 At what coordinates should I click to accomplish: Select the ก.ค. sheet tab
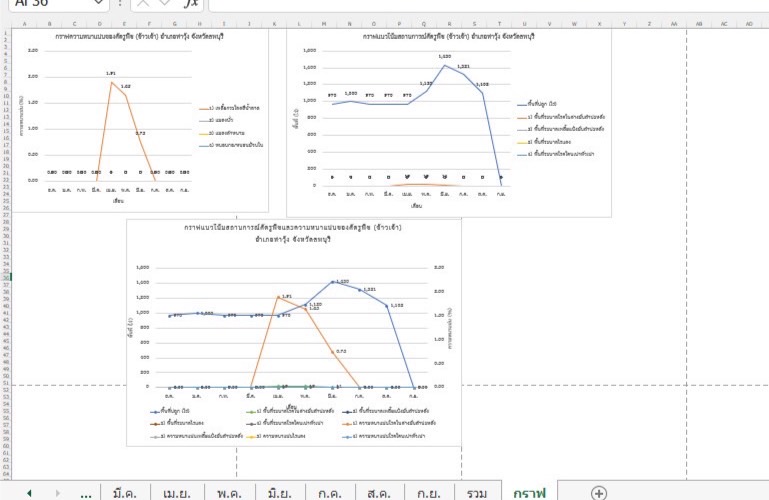point(330,492)
